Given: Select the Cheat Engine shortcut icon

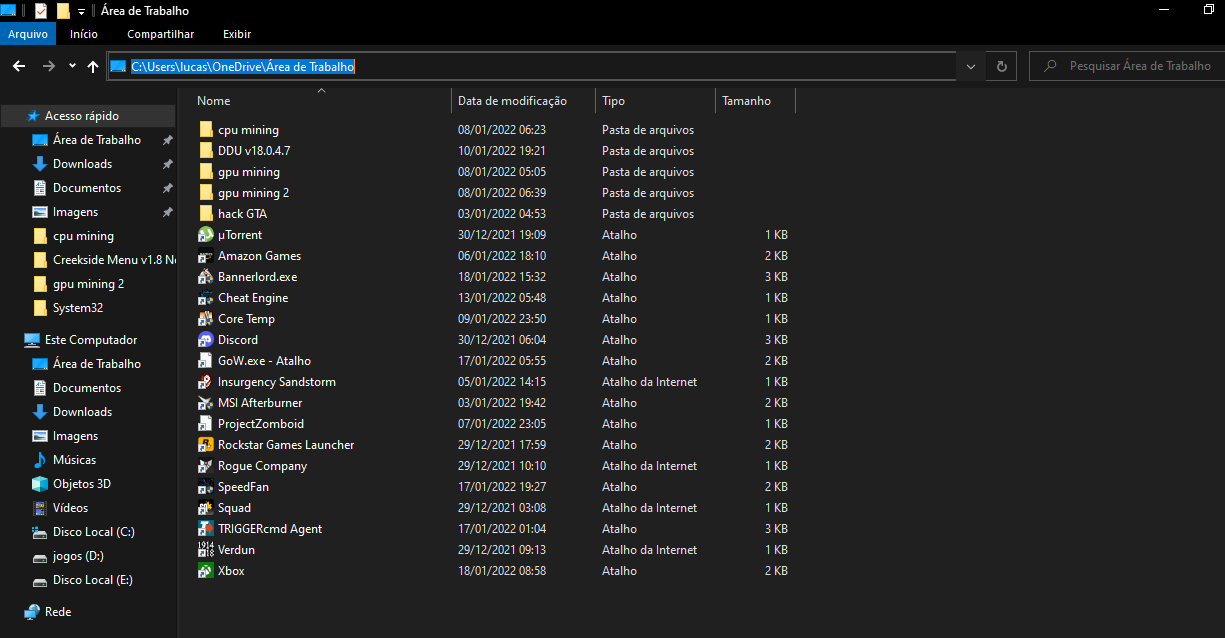Looking at the screenshot, I should tap(206, 298).
